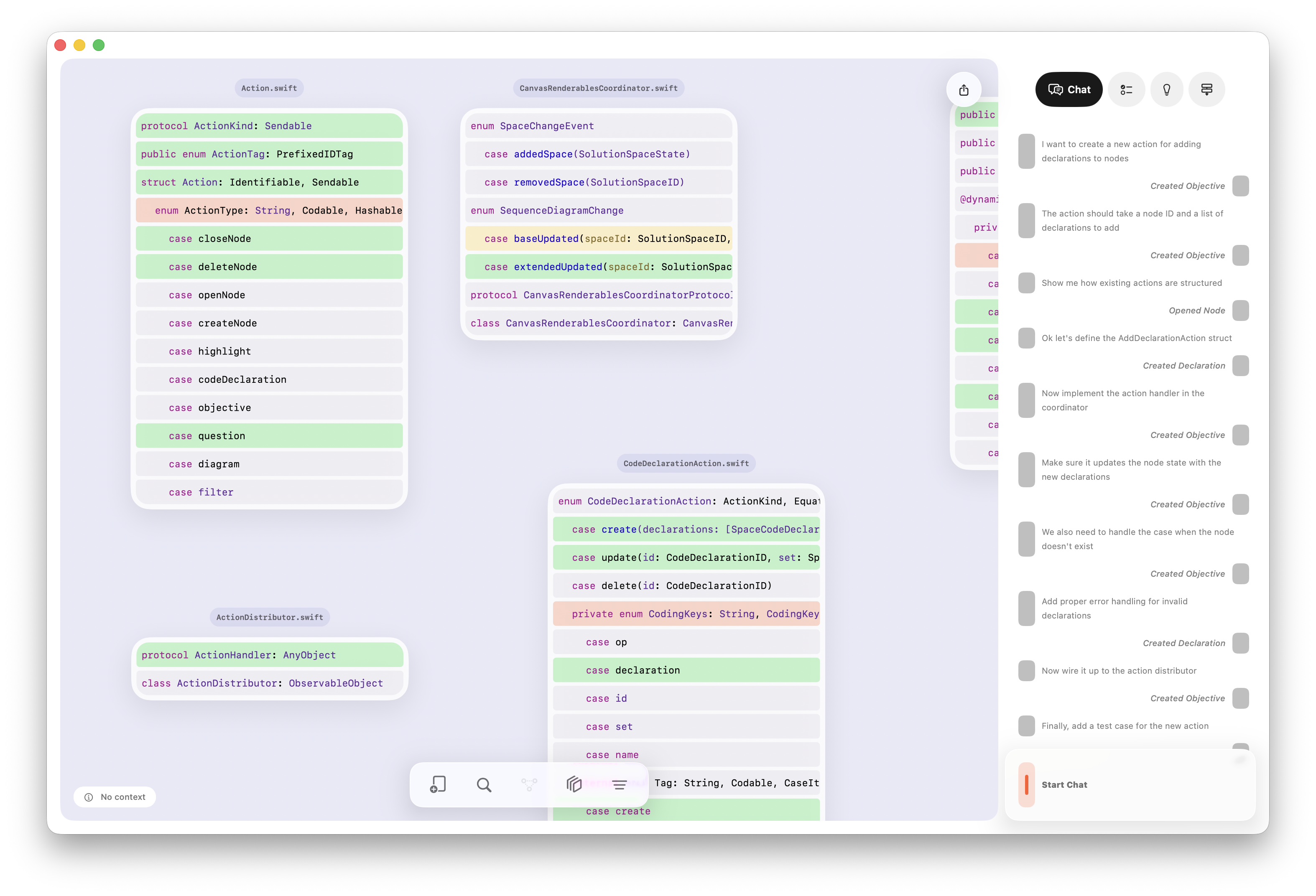Select the 'case question' row in Action.swift
Screen dimensions: 1316x896
coord(269,435)
